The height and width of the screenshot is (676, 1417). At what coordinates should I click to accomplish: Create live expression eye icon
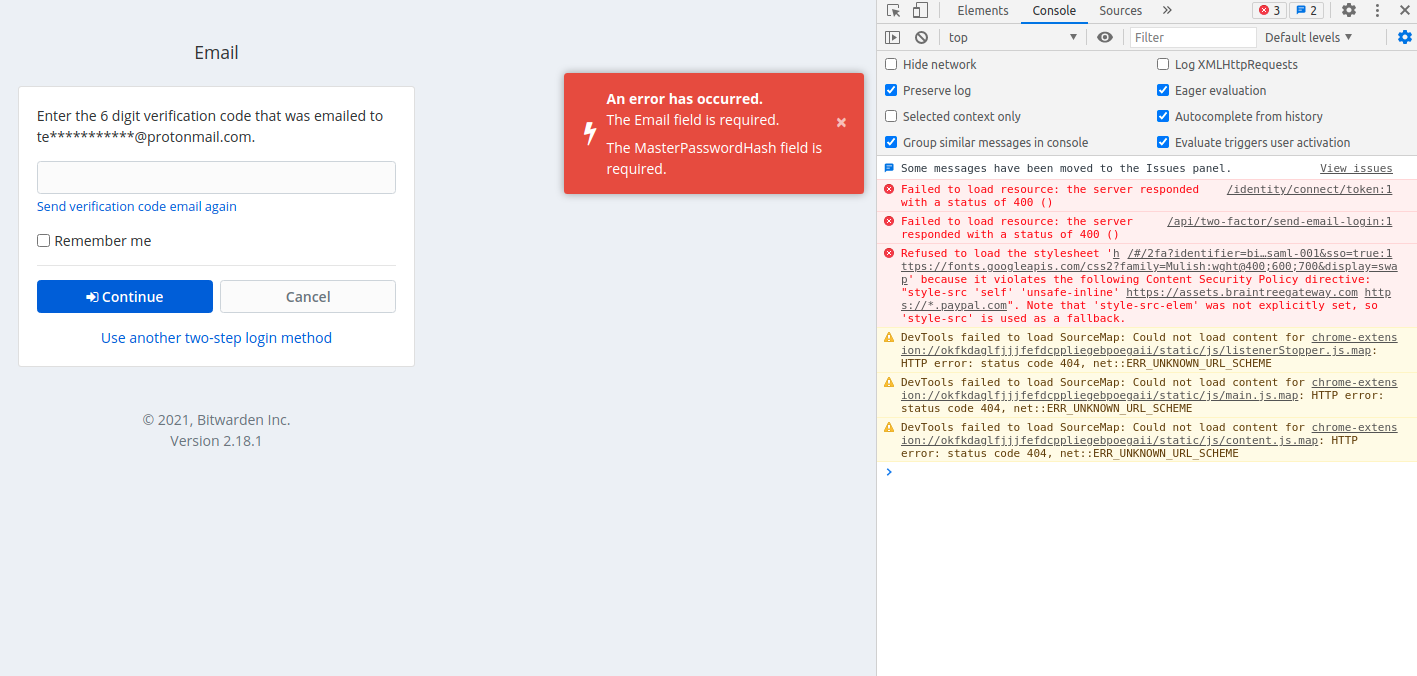1104,37
